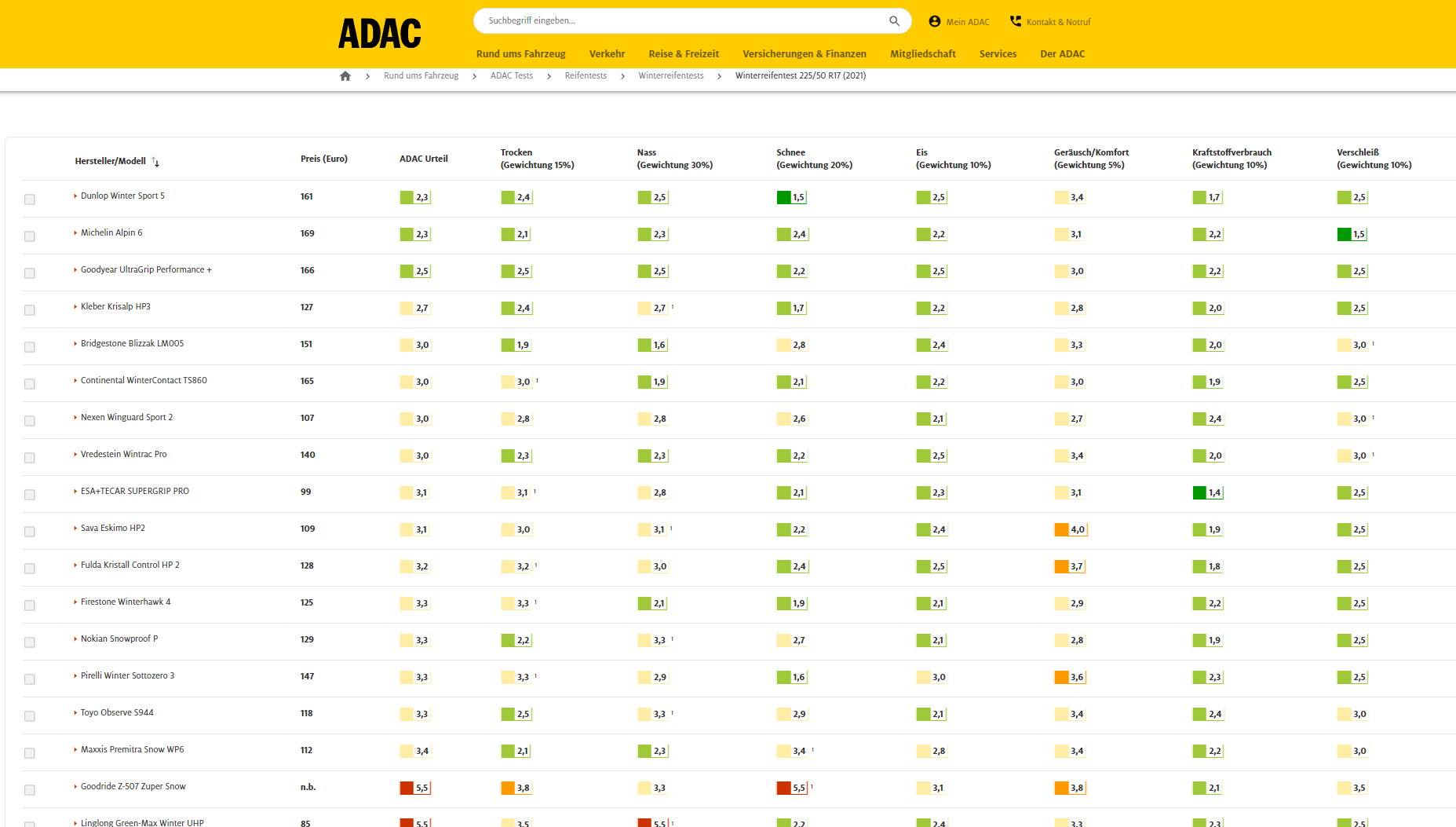Open the Reise & Freizeit menu
Viewport: 1456px width, 827px height.
684,54
